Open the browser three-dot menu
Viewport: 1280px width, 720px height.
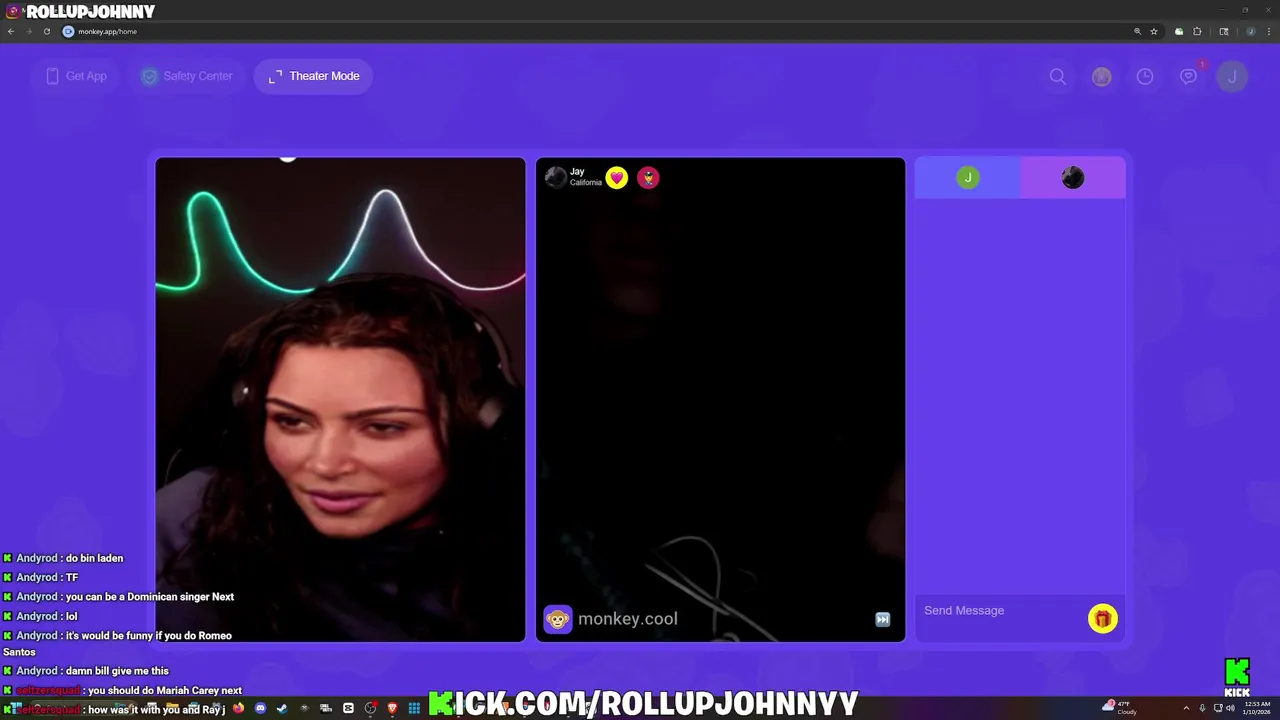coord(1267,31)
